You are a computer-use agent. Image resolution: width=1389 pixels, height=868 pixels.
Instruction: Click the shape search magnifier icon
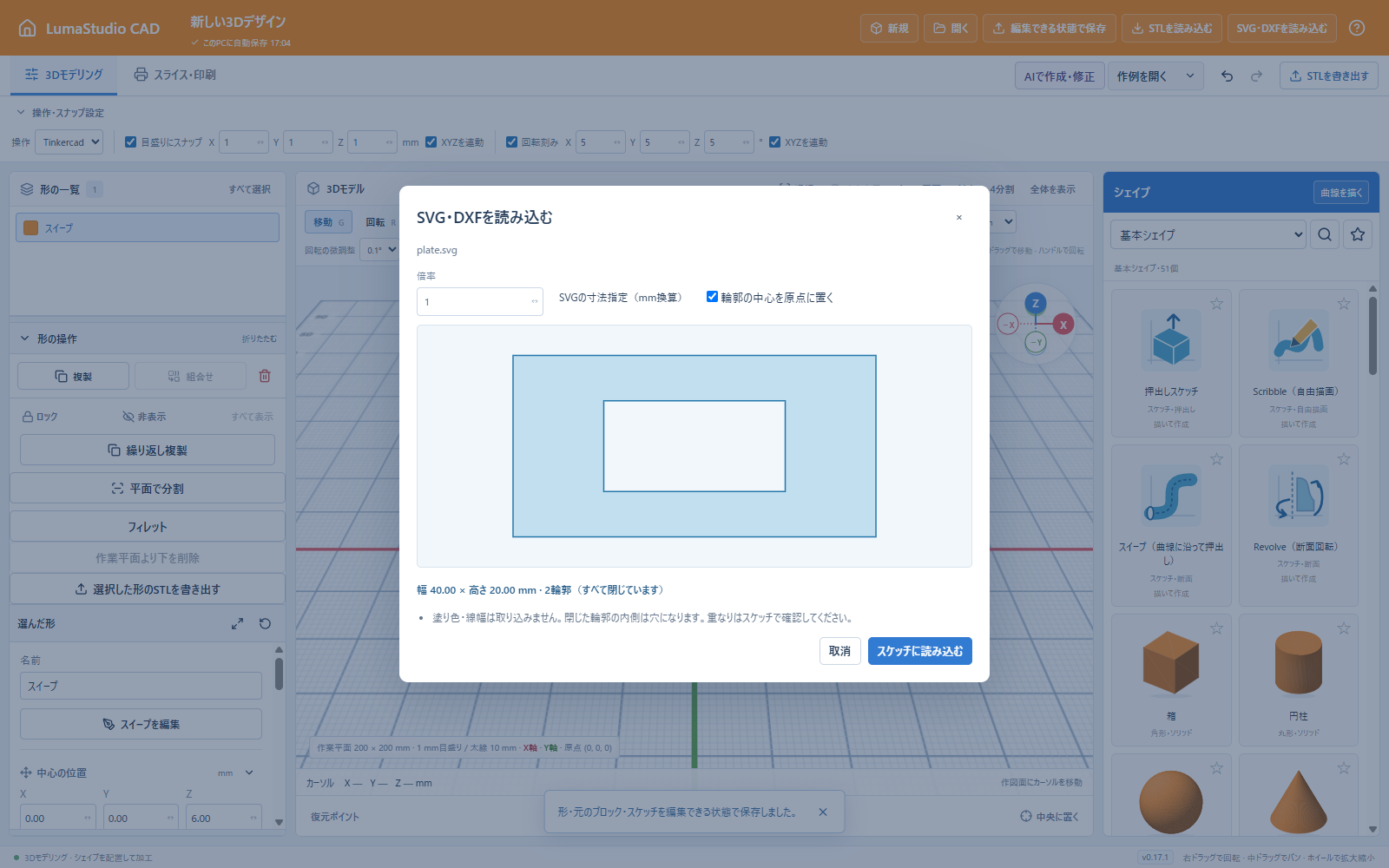coord(1325,234)
